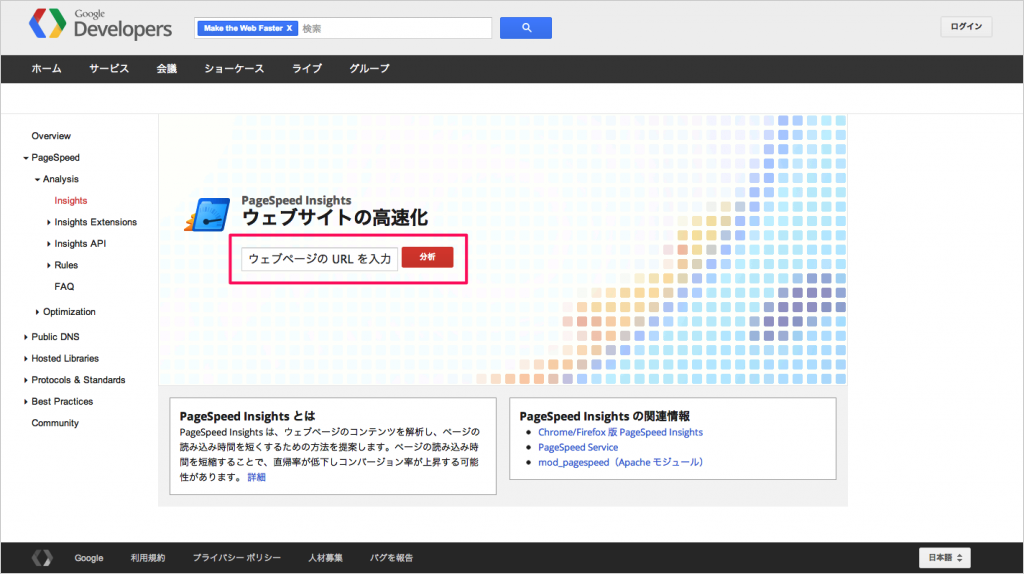Click the Rules label in sidebar
Image resolution: width=1024 pixels, height=574 pixels.
66,265
